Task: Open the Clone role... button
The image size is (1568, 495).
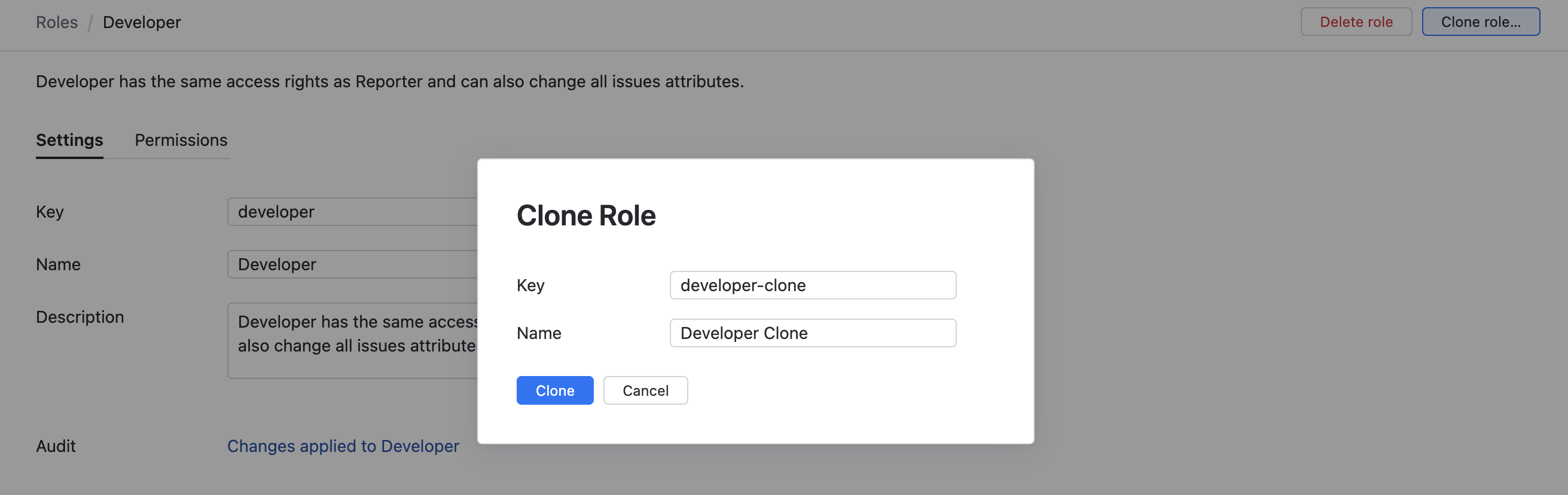Action: pyautogui.click(x=1479, y=22)
